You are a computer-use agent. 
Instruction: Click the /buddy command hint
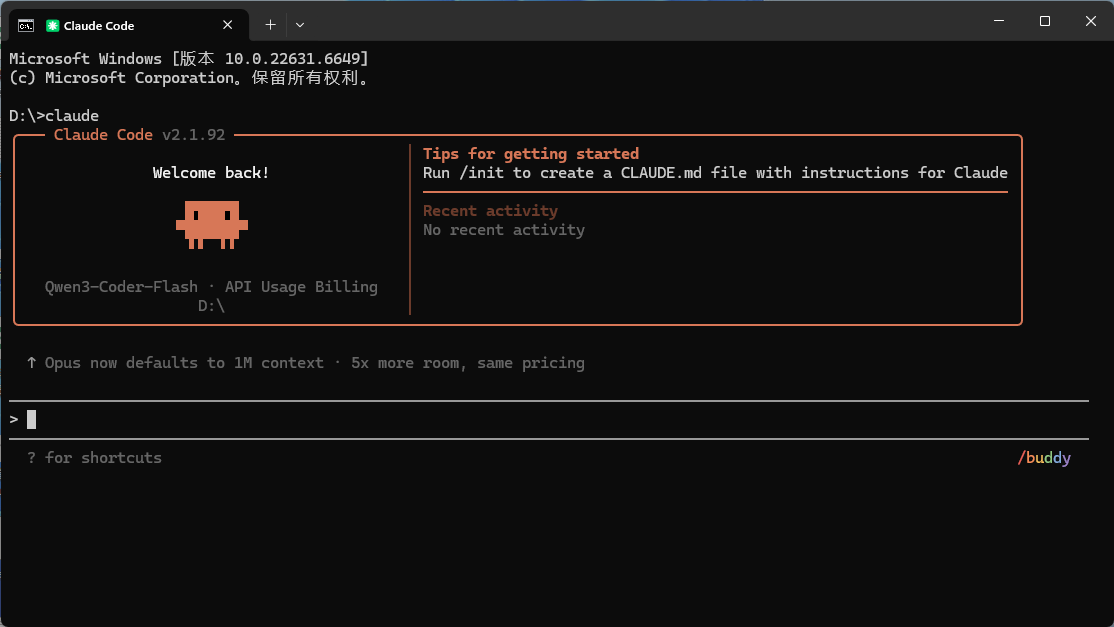tap(1044, 458)
